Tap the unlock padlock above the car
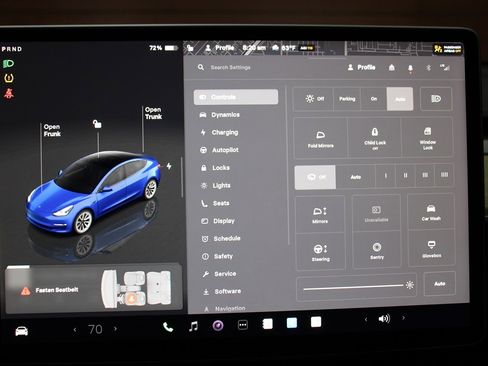The width and height of the screenshot is (488, 366). 97,124
